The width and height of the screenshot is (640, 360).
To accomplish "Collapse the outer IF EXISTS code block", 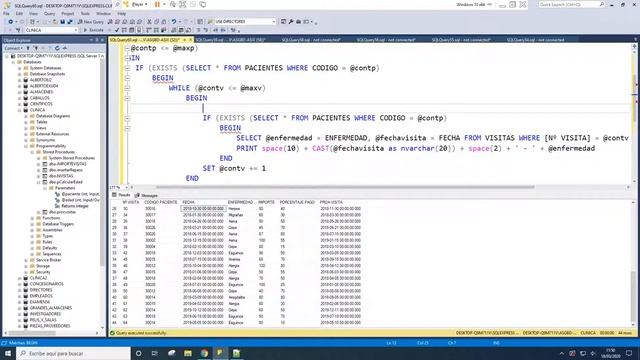I will click(127, 68).
